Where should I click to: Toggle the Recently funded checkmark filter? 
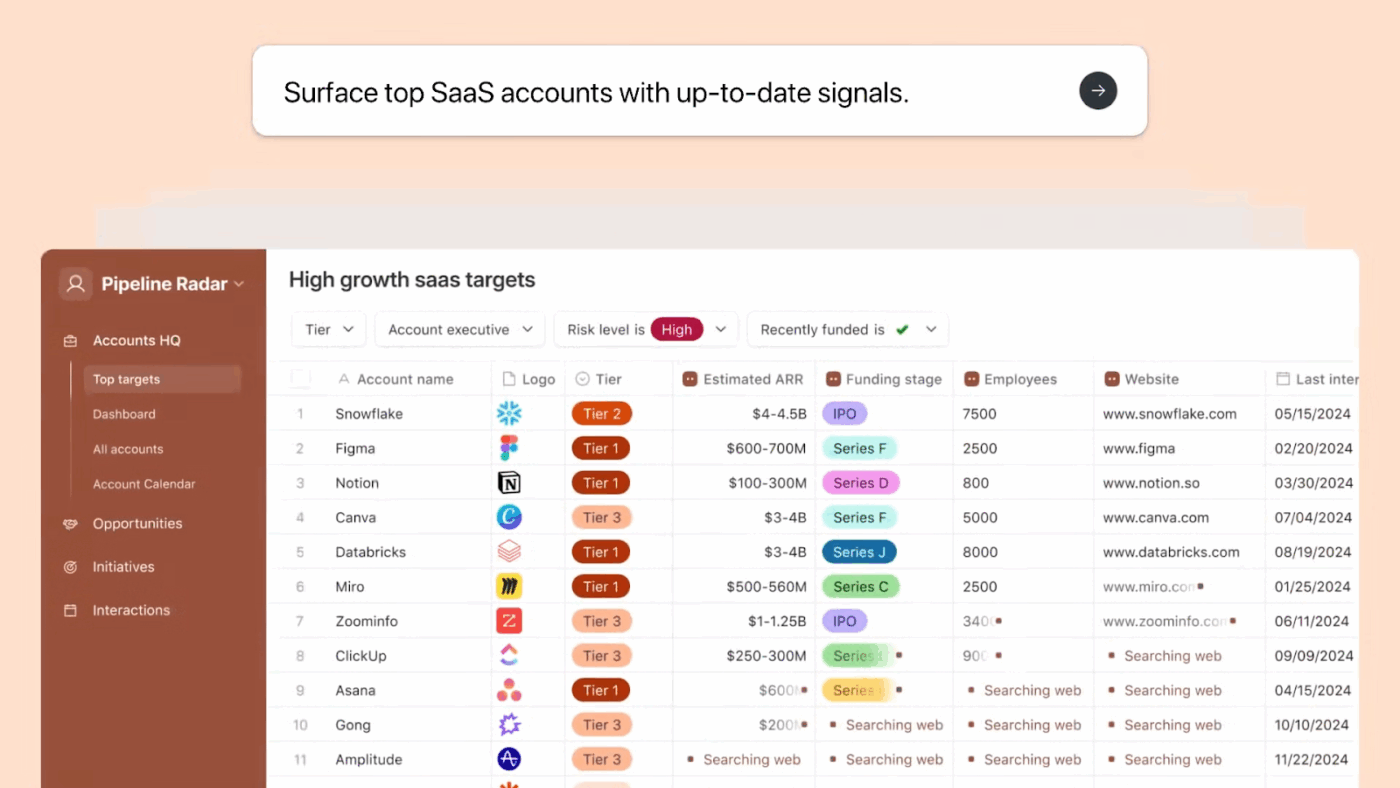[x=900, y=329]
